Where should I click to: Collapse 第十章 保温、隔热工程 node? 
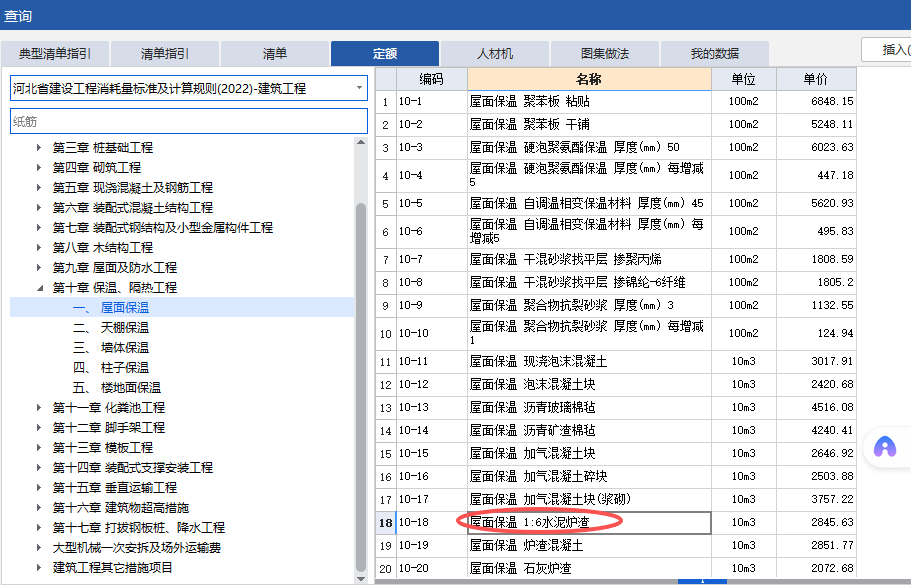[x=39, y=288]
